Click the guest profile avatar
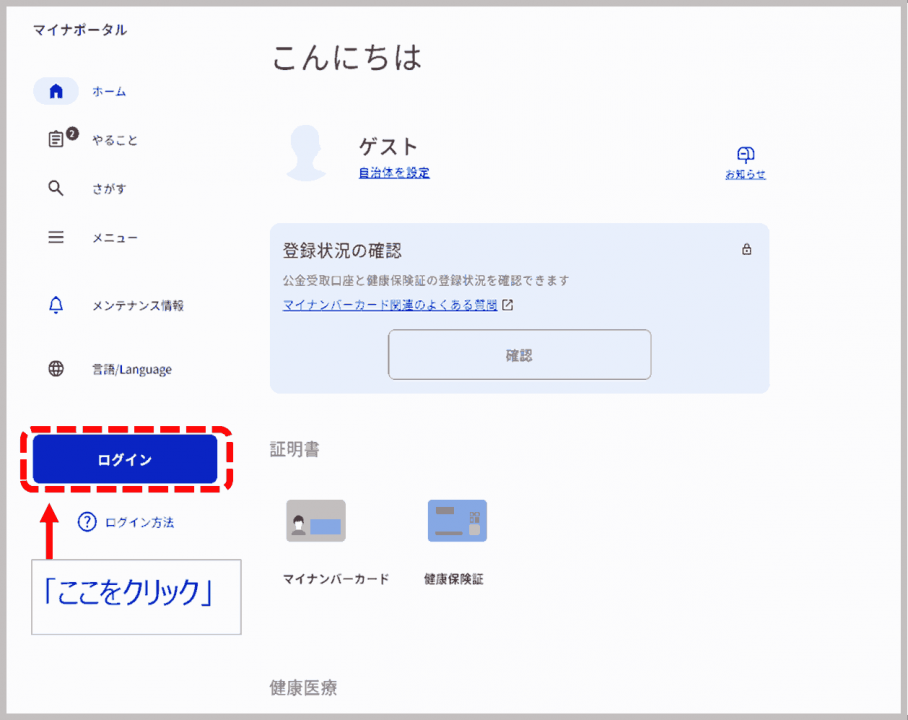Image resolution: width=908 pixels, height=720 pixels. coord(304,154)
